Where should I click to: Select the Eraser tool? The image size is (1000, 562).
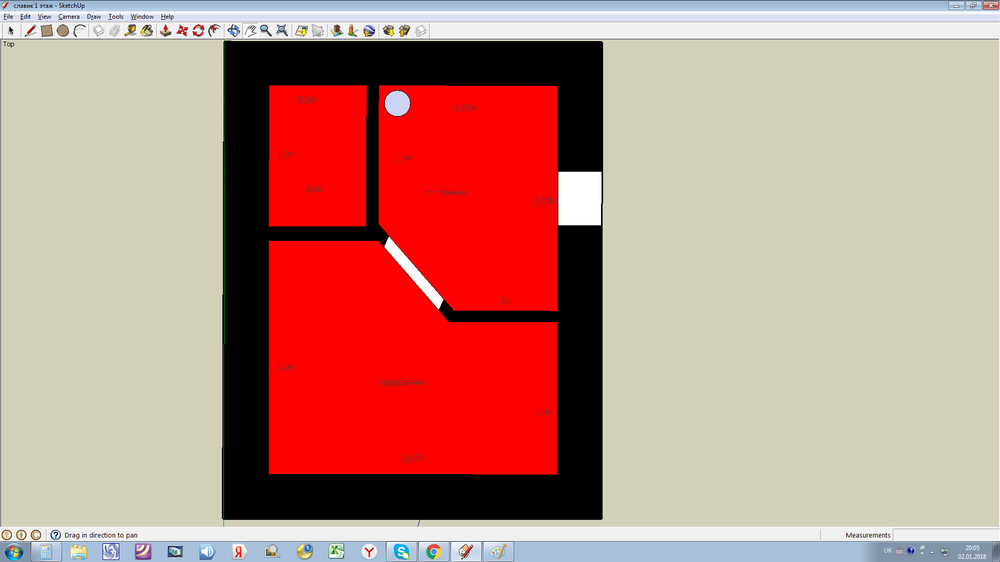(114, 31)
